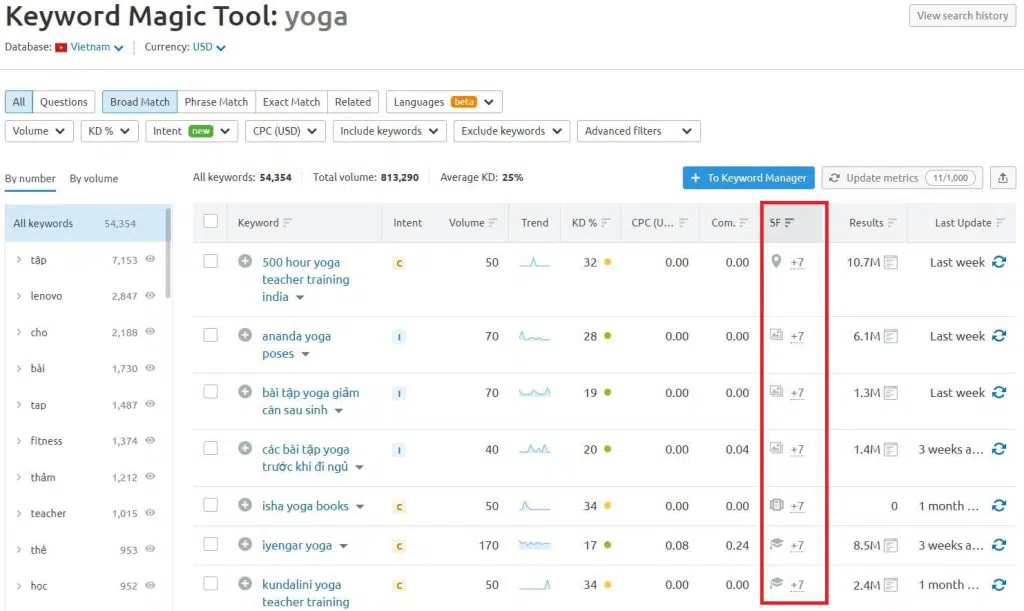This screenshot has width=1024, height=611.
Task: Switch to Exact Match tab
Action: click(291, 102)
